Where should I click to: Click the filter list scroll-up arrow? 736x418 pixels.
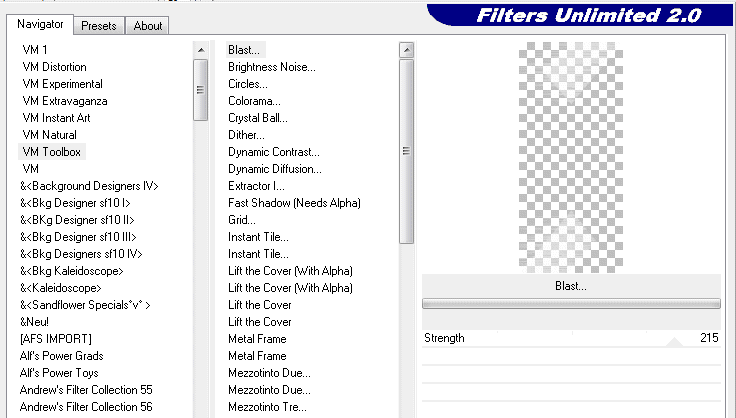coord(406,50)
